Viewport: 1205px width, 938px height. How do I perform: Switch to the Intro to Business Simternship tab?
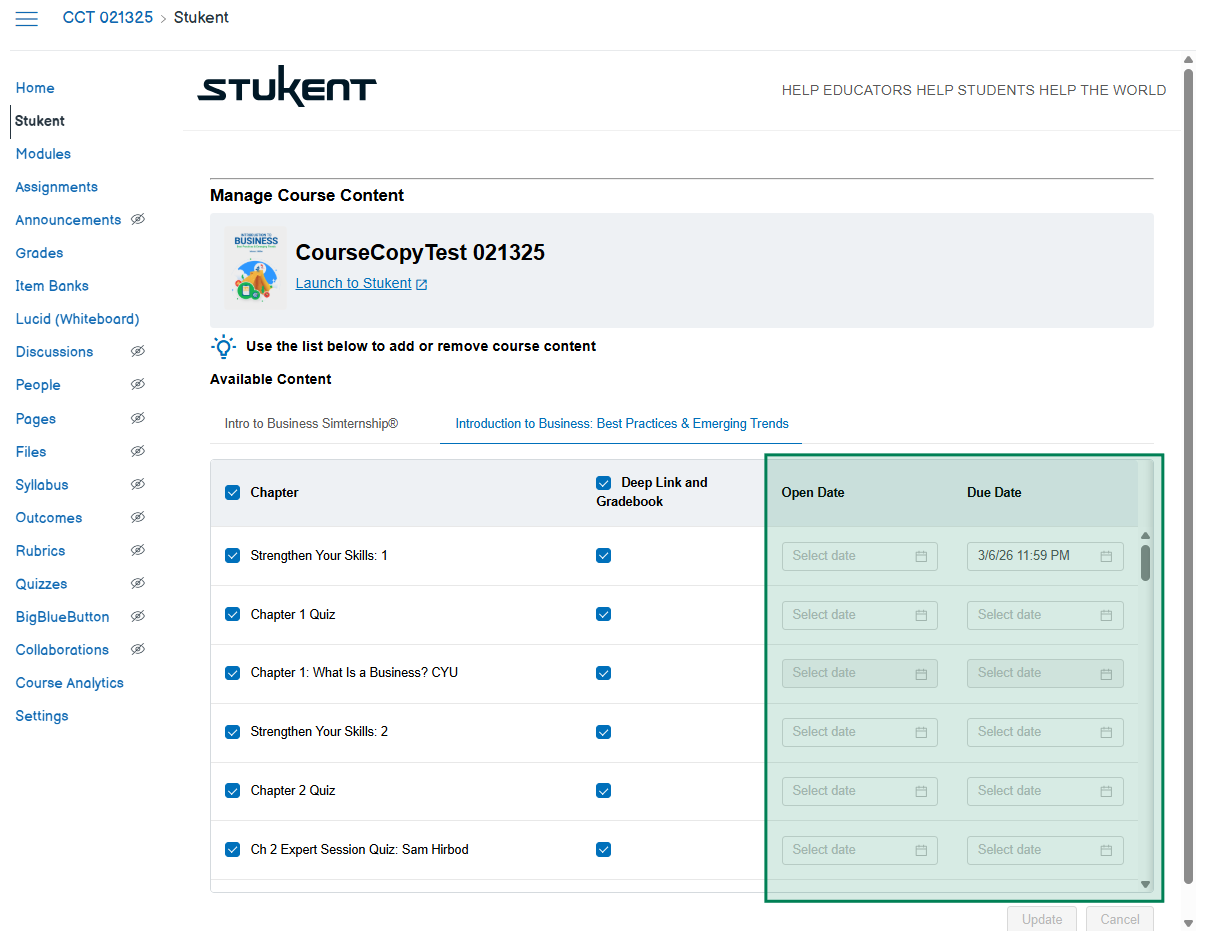pos(311,424)
